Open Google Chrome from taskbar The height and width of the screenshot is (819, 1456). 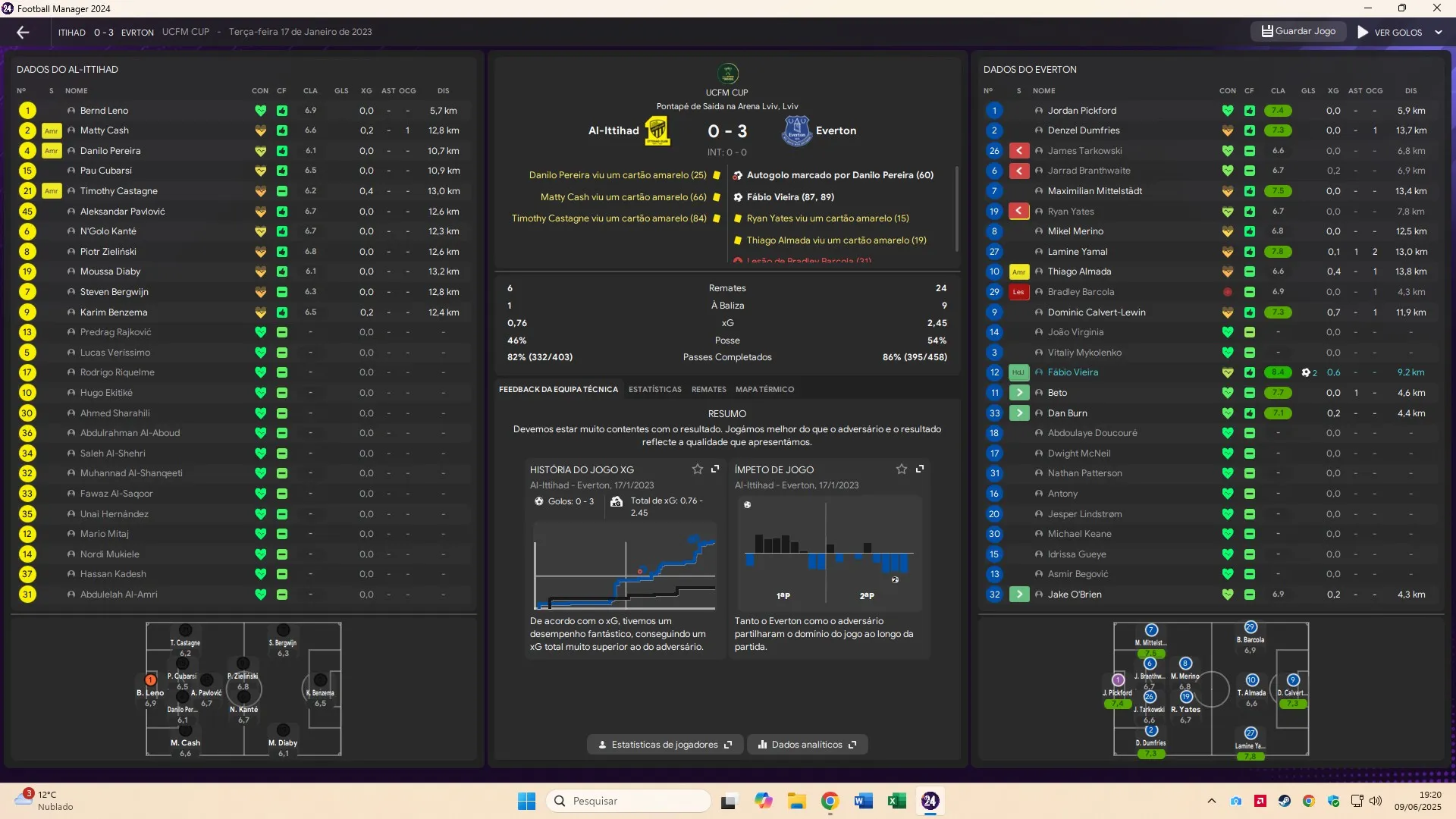[830, 801]
